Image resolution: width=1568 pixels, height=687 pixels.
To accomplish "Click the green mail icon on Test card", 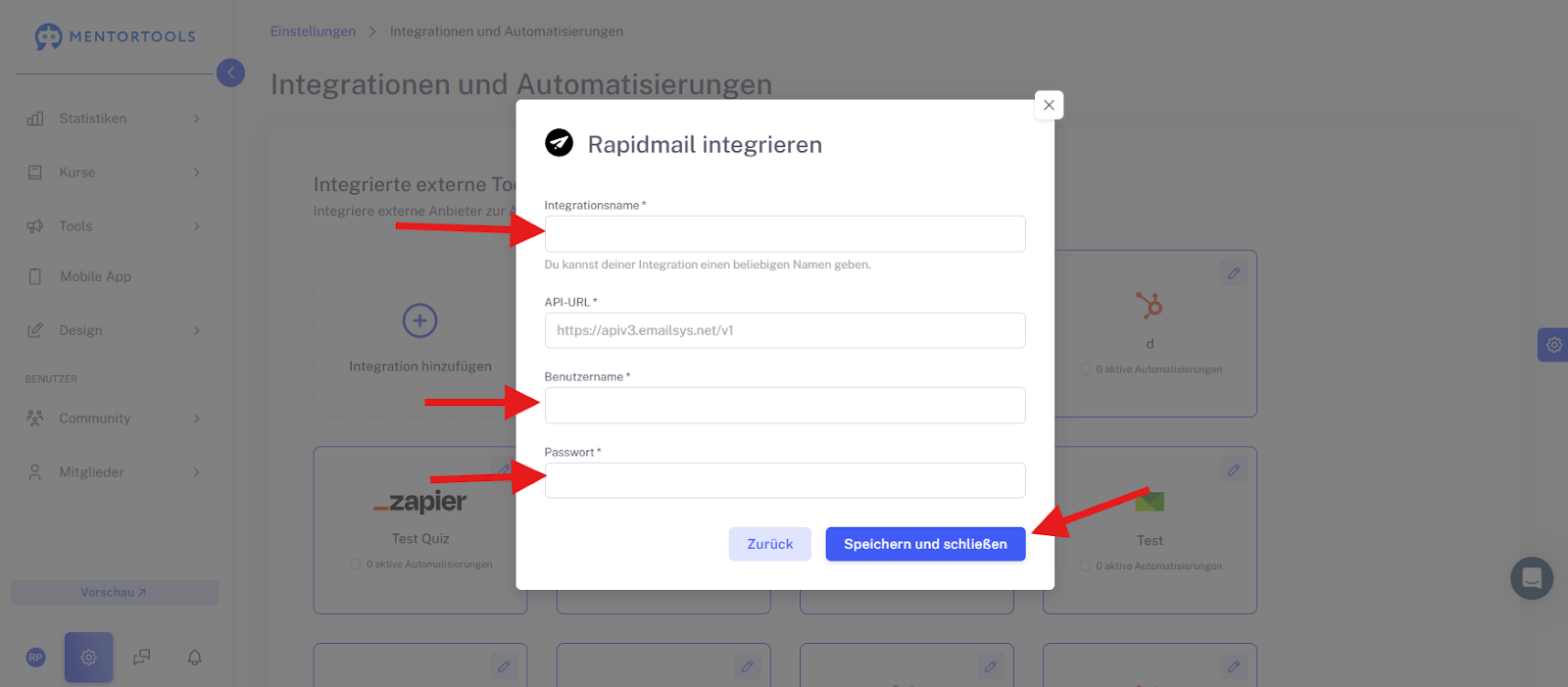I will (1150, 502).
